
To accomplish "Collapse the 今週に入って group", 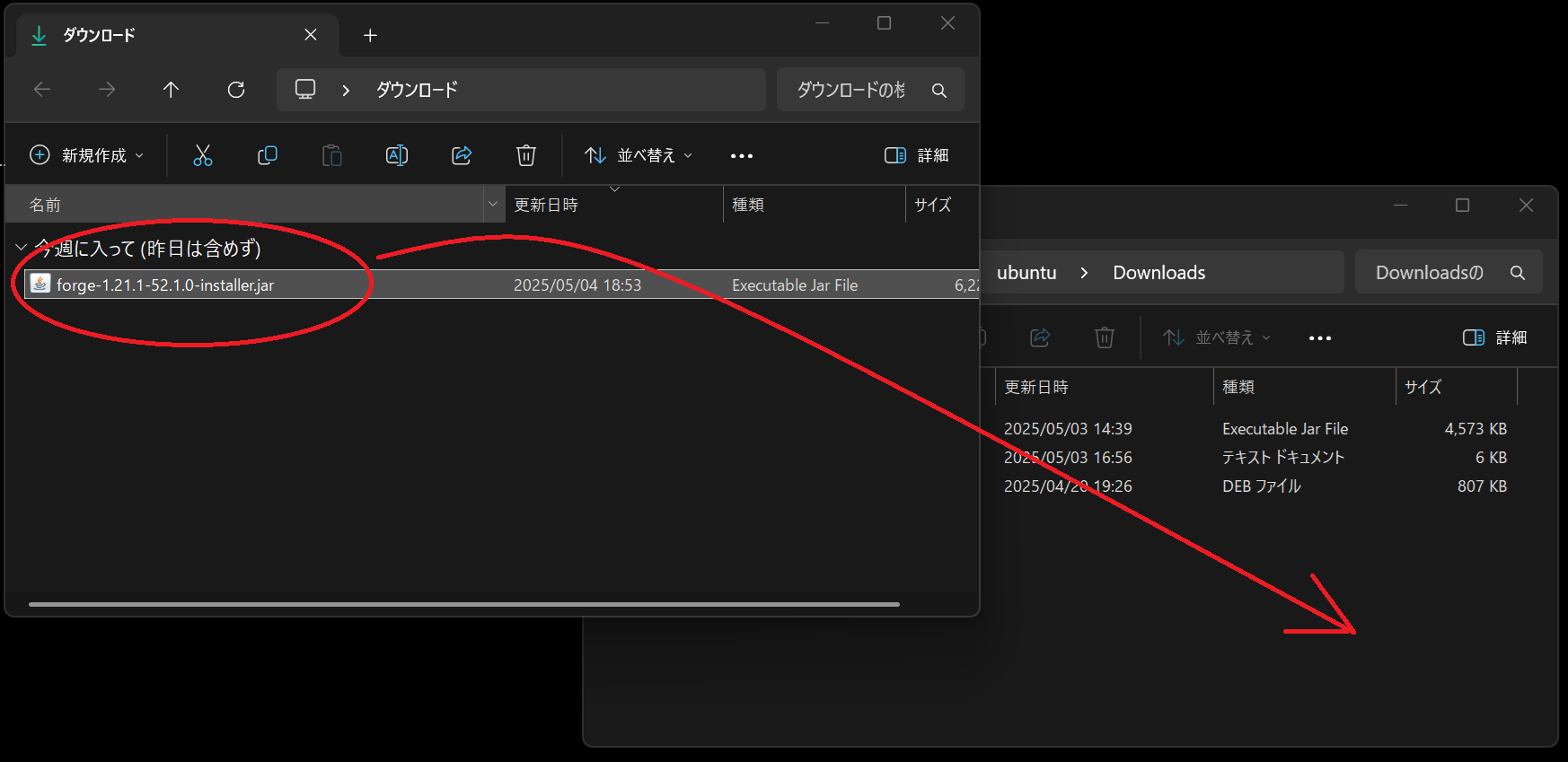I will click(21, 247).
